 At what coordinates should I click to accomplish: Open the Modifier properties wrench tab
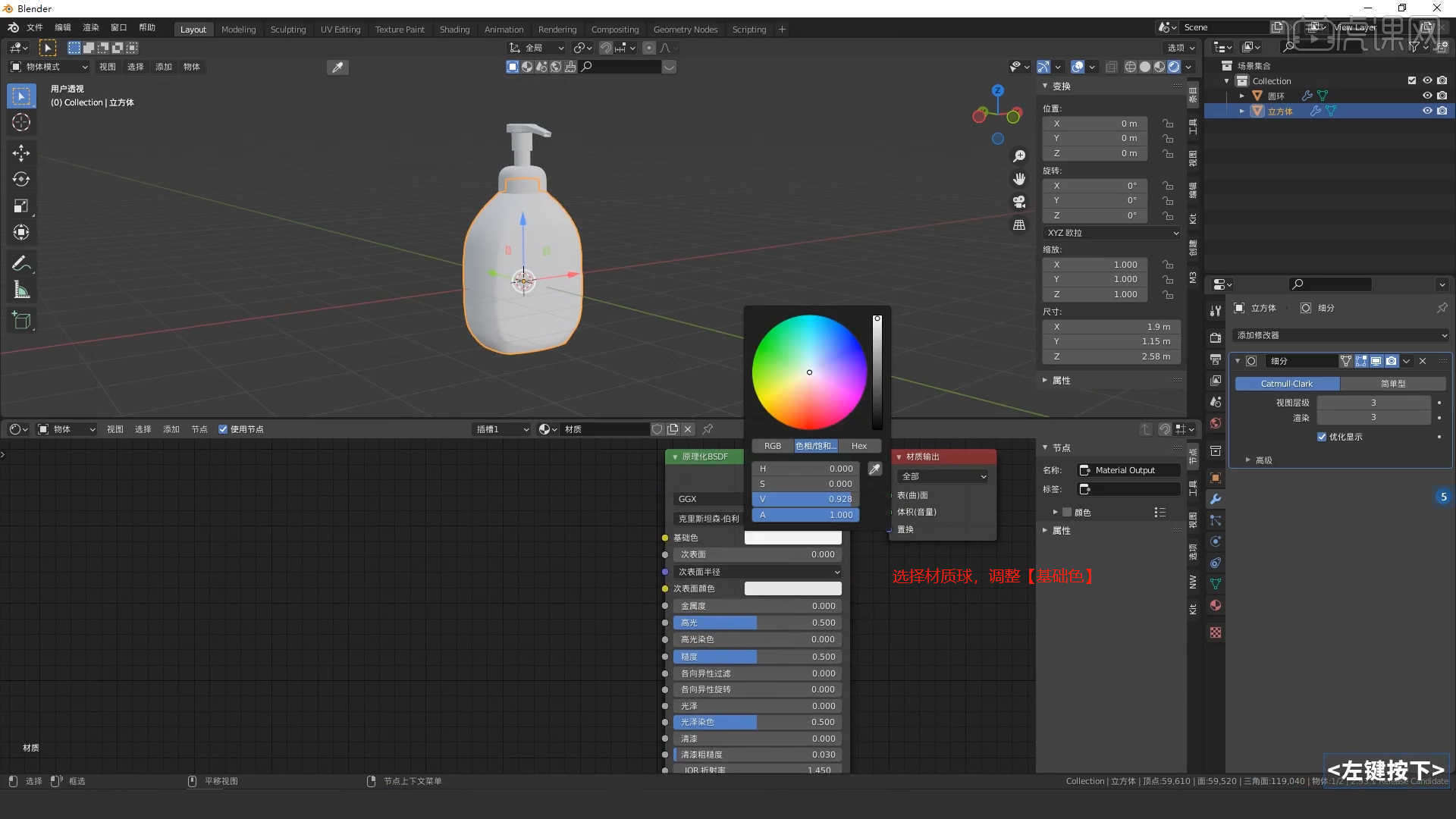point(1216,499)
